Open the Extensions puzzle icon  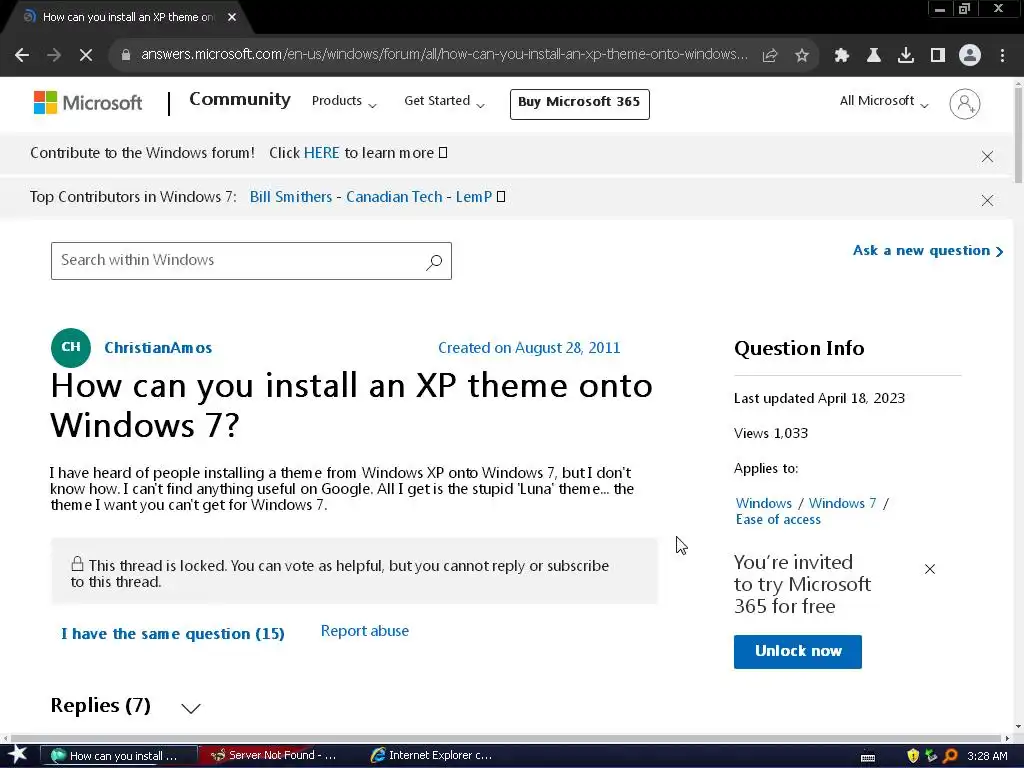(842, 56)
